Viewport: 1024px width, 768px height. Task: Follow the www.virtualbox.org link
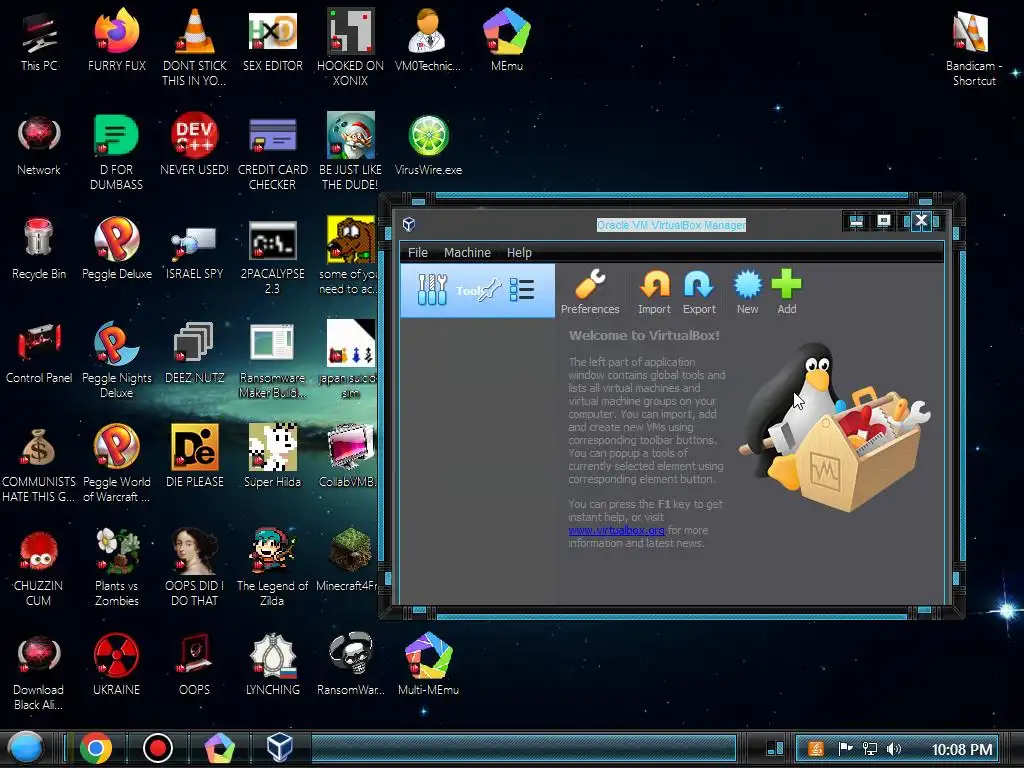pyautogui.click(x=616, y=530)
